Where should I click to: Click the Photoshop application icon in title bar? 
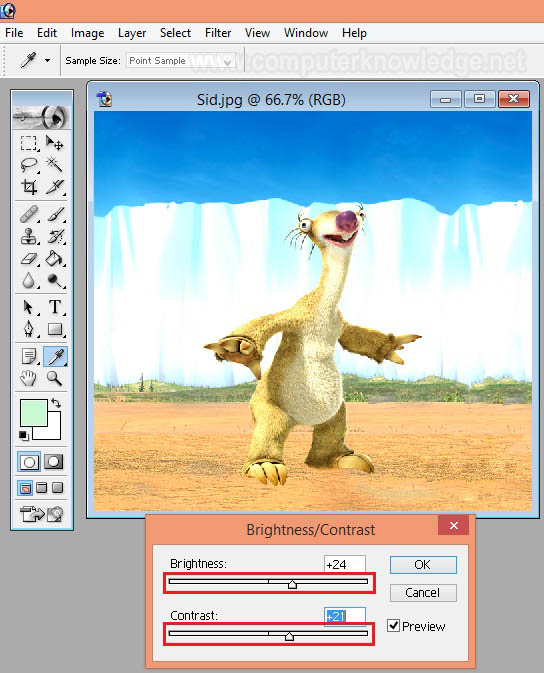click(8, 10)
